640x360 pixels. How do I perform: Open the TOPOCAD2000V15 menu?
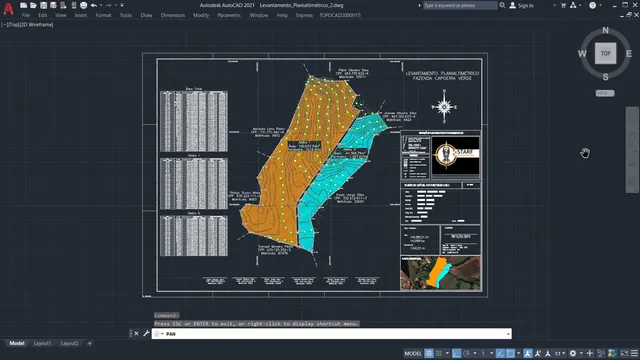coord(340,15)
